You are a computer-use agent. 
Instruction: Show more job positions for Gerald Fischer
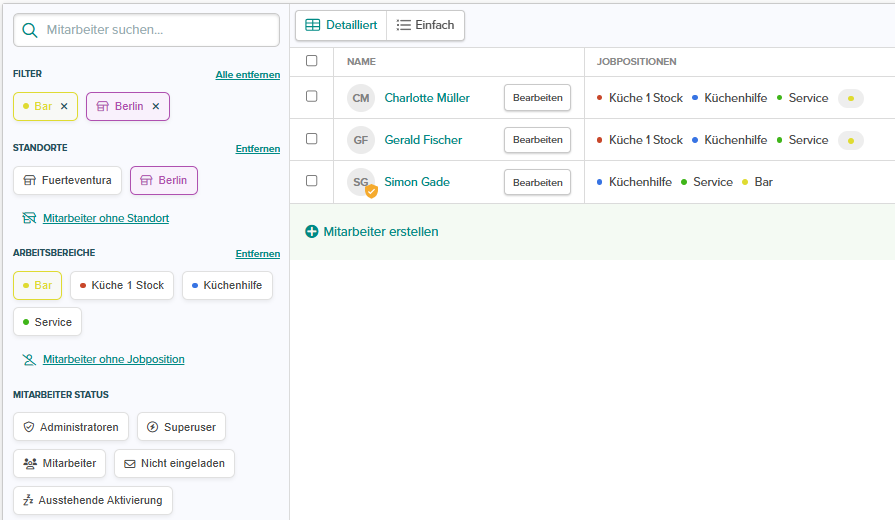tap(850, 140)
